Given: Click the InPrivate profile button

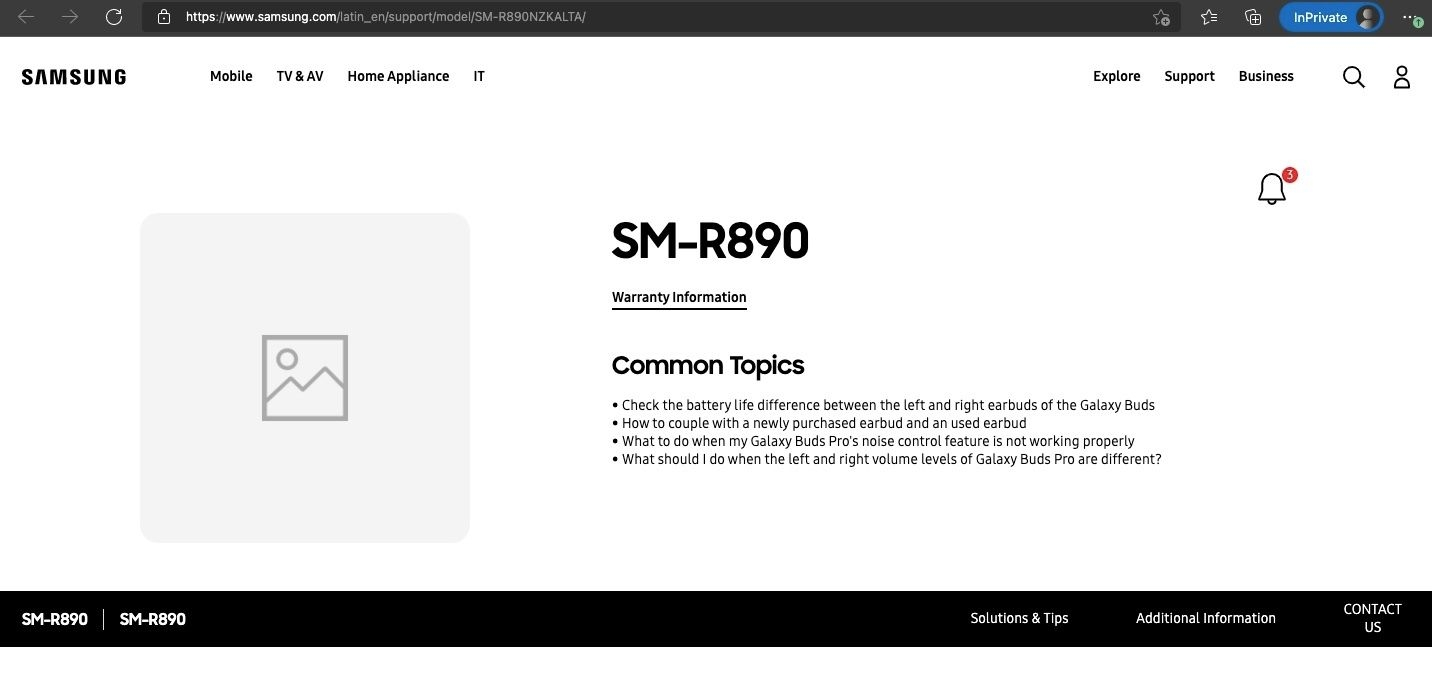Looking at the screenshot, I should coord(1331,17).
